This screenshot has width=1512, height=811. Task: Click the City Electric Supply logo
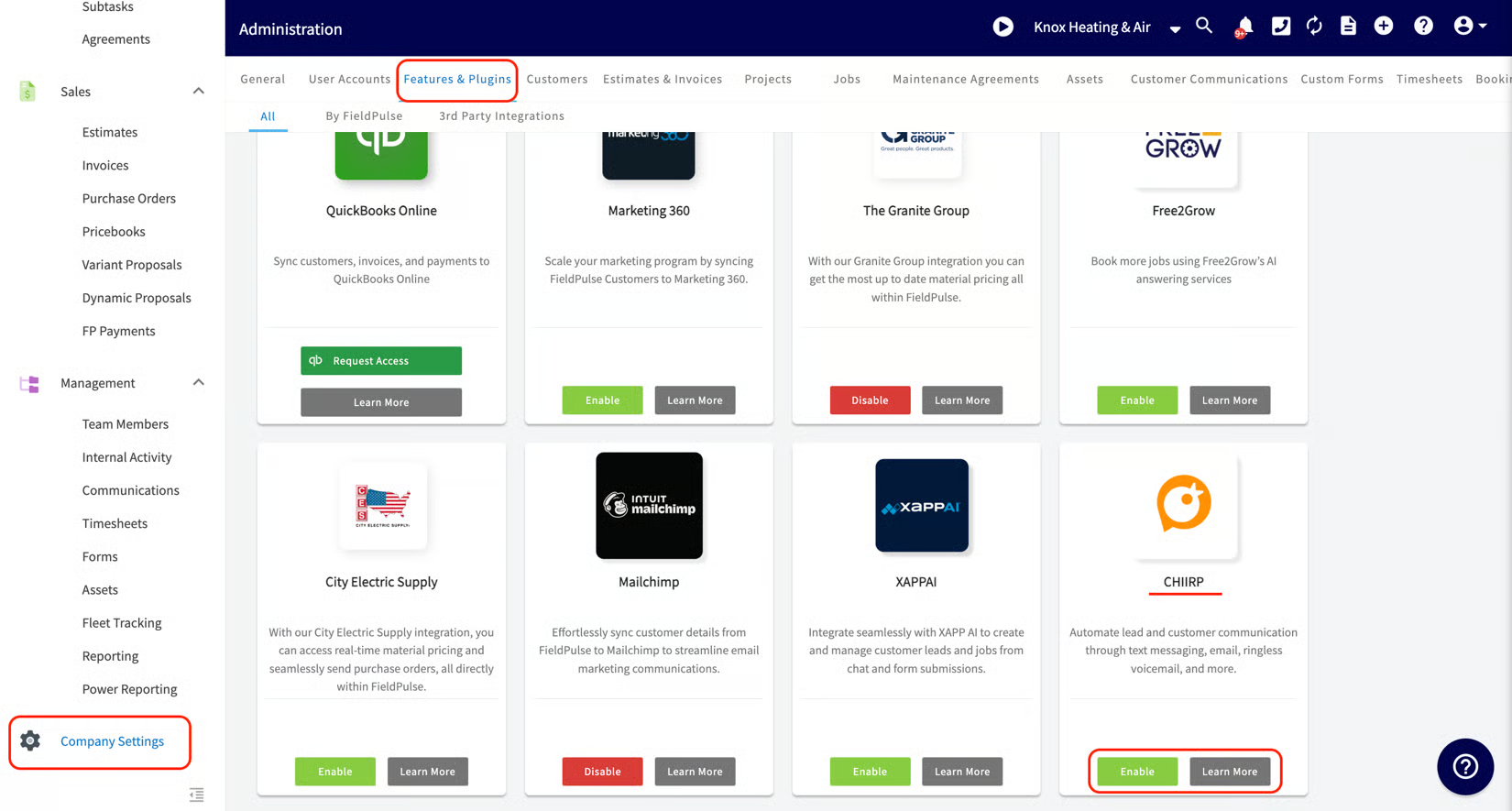coord(382,506)
